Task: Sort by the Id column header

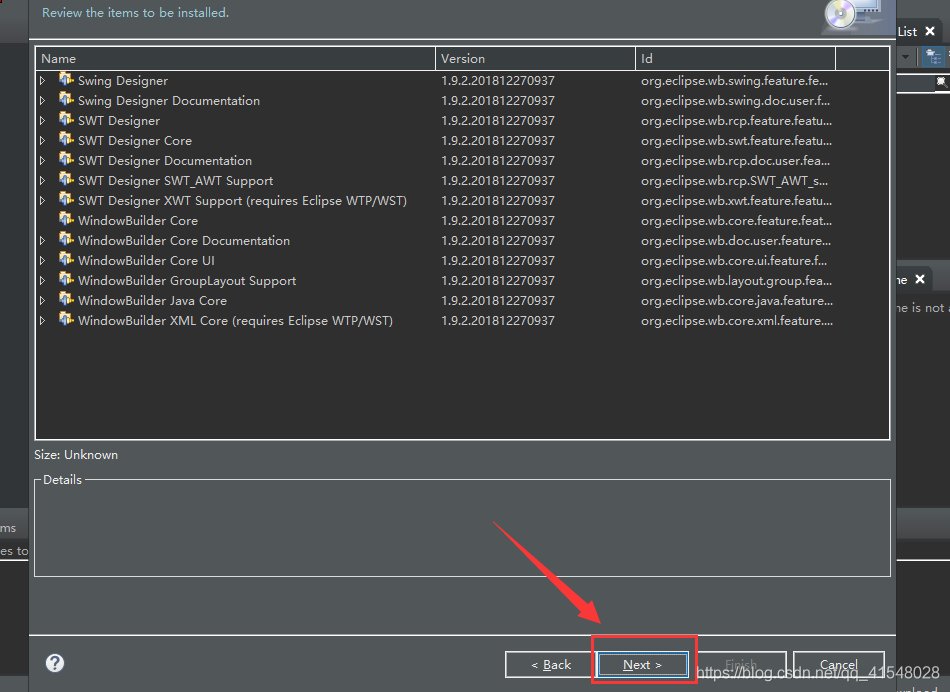Action: pyautogui.click(x=735, y=59)
